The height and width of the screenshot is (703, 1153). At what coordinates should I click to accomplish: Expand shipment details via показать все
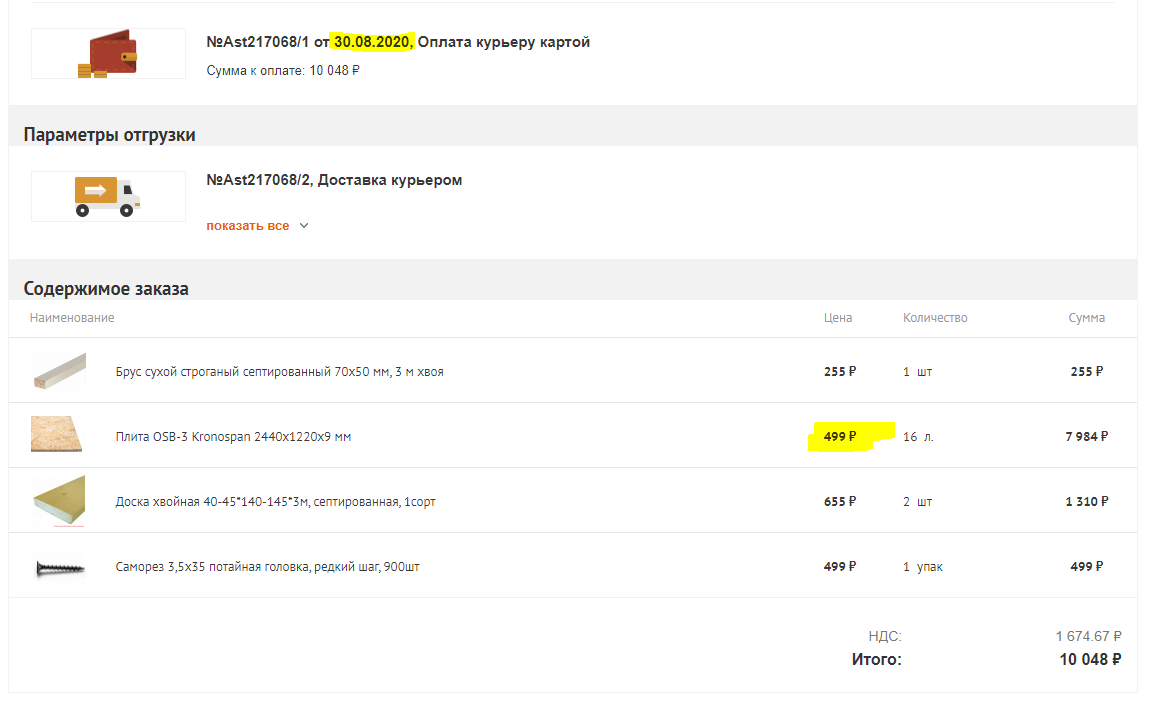(x=248, y=226)
